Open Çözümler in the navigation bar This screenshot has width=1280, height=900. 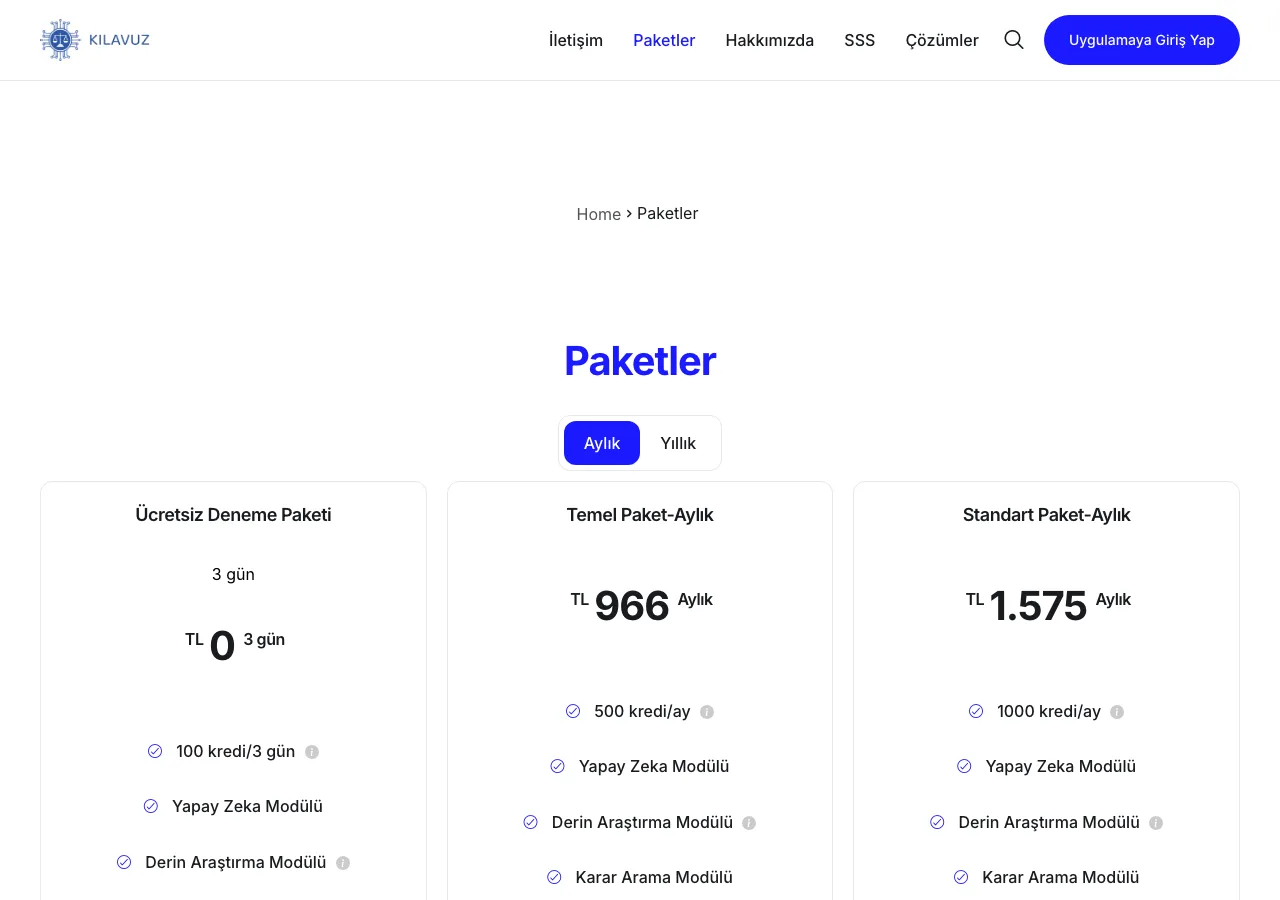tap(942, 40)
